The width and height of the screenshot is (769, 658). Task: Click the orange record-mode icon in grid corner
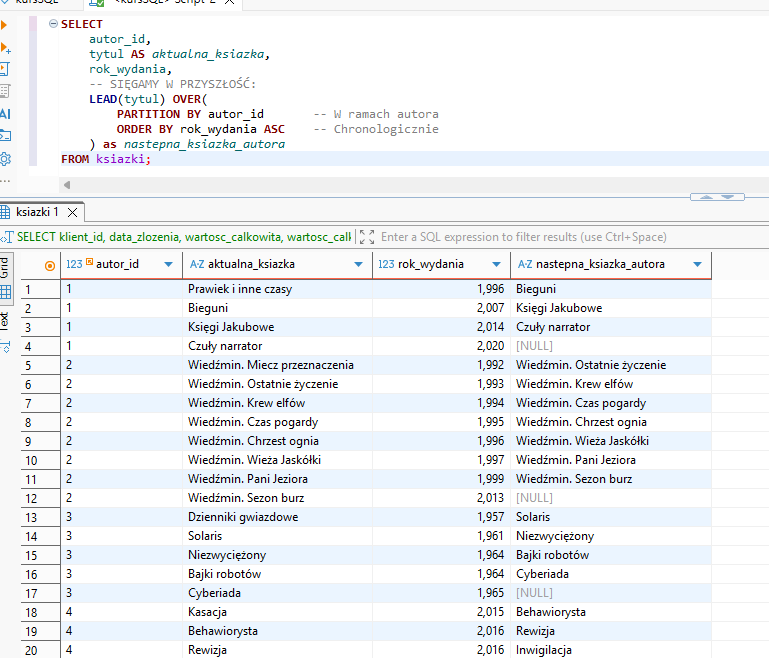(50, 265)
